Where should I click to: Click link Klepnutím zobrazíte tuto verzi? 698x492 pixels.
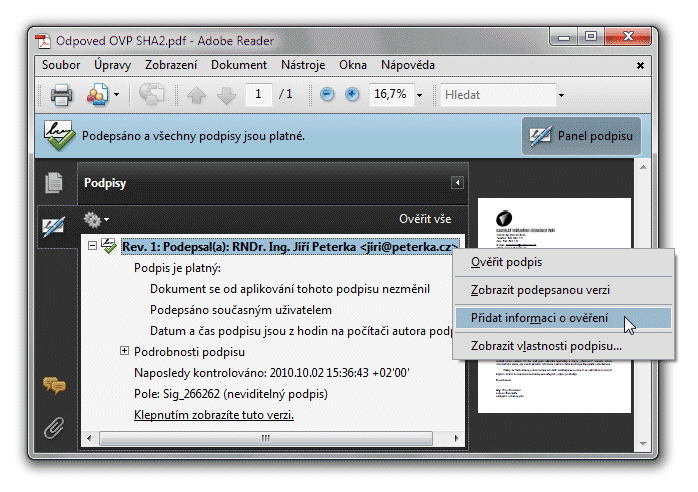tap(214, 415)
